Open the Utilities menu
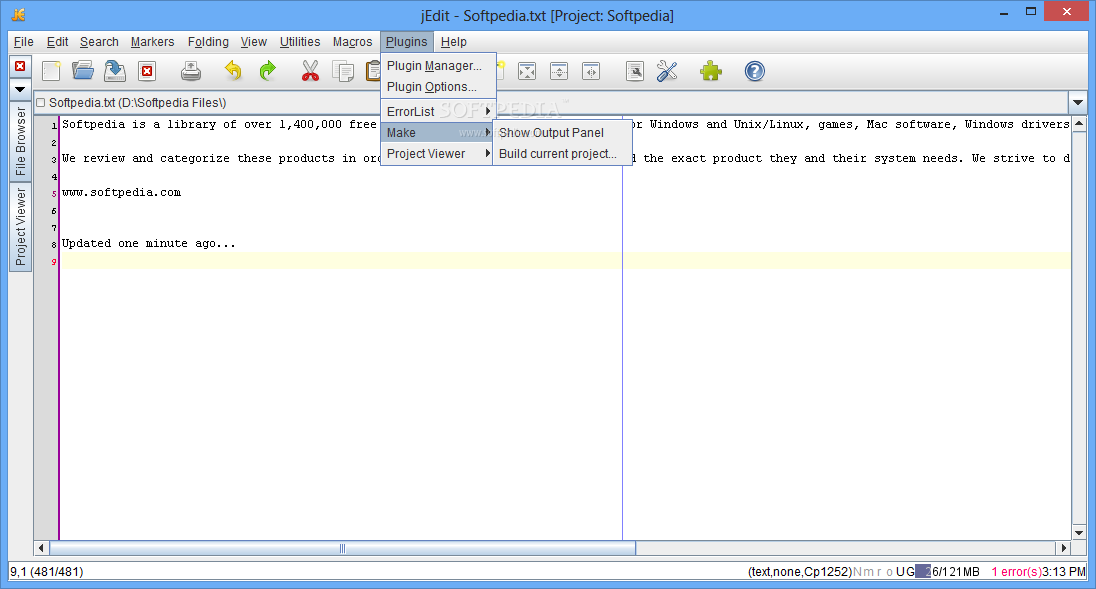The image size is (1096, 589). (x=300, y=42)
